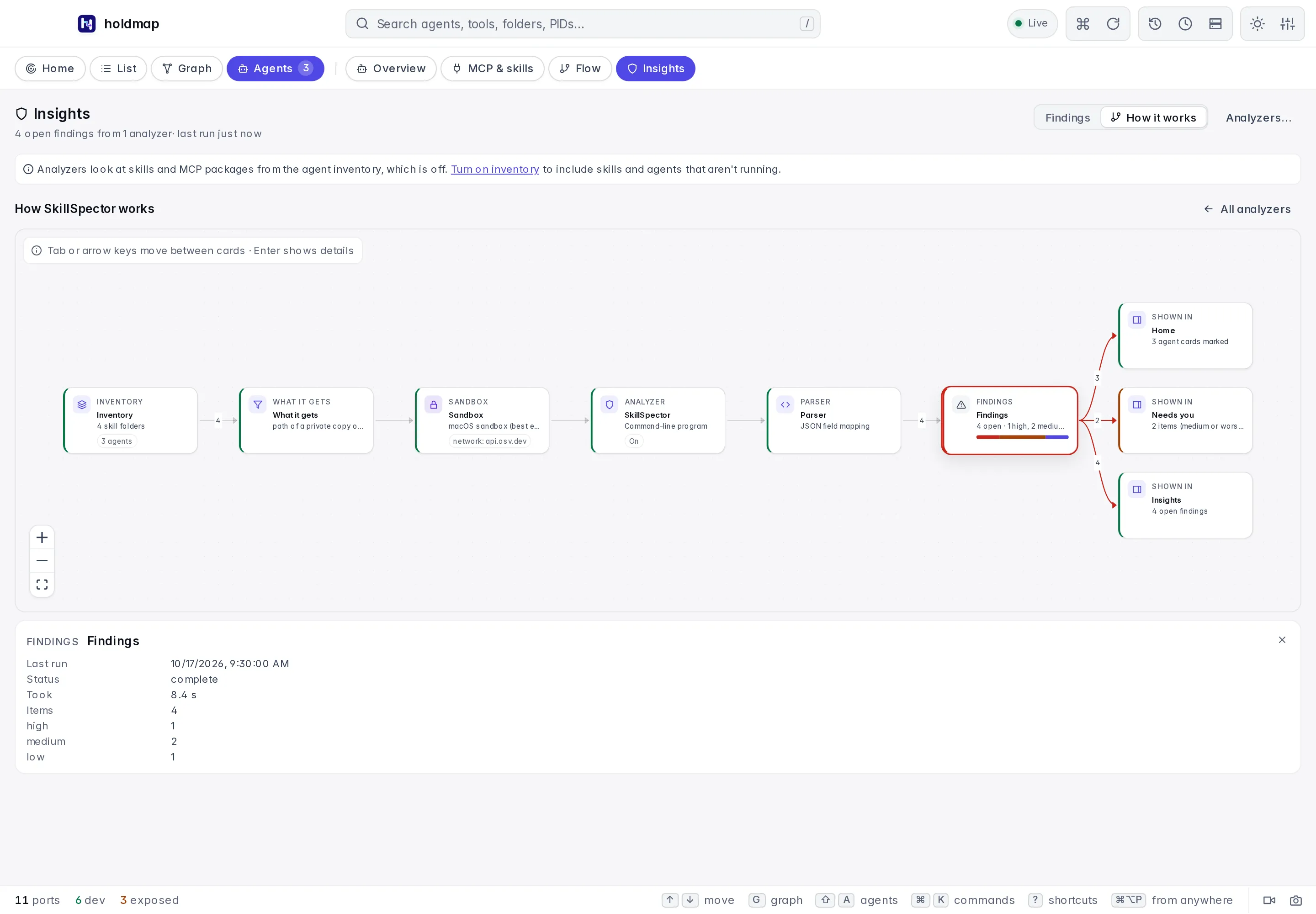This screenshot has height=914, width=1316.
Task: Open the server panel icon
Action: tap(1215, 23)
